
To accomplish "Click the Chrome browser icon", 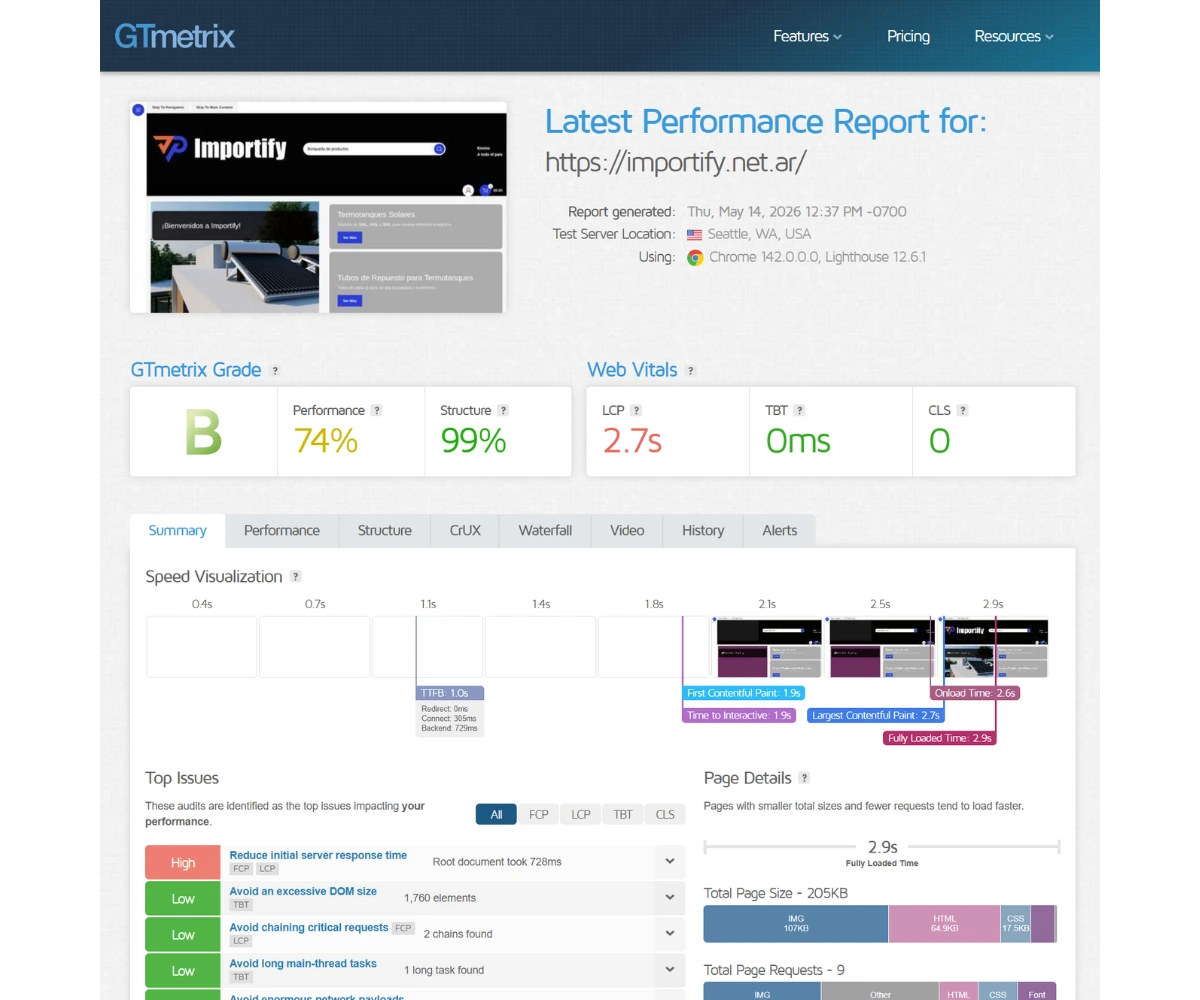I will click(x=695, y=257).
